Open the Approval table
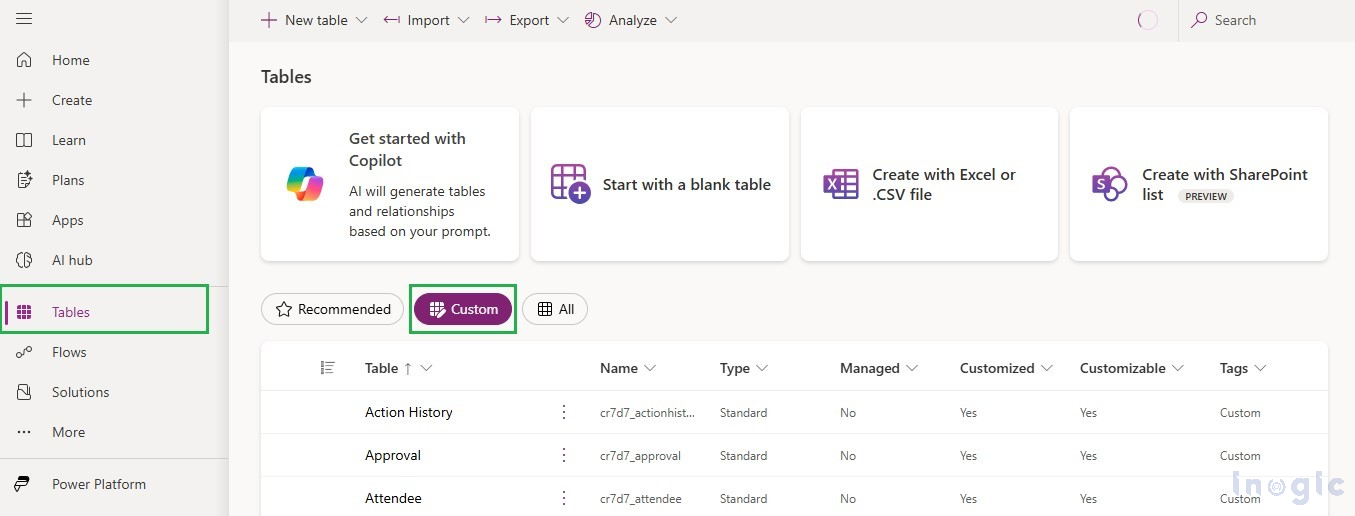1355x516 pixels. click(393, 455)
